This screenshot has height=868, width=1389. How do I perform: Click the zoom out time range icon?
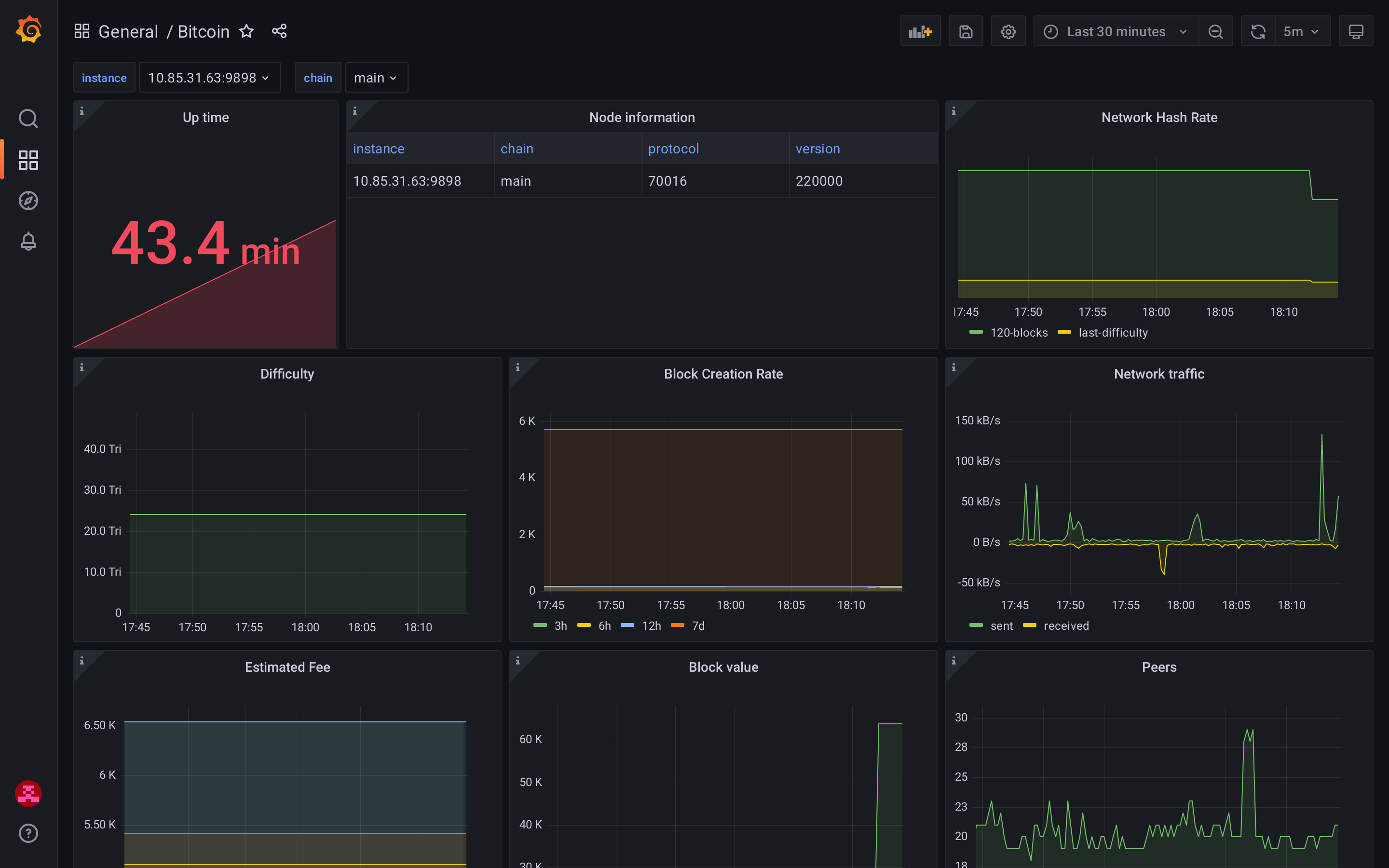(1215, 31)
